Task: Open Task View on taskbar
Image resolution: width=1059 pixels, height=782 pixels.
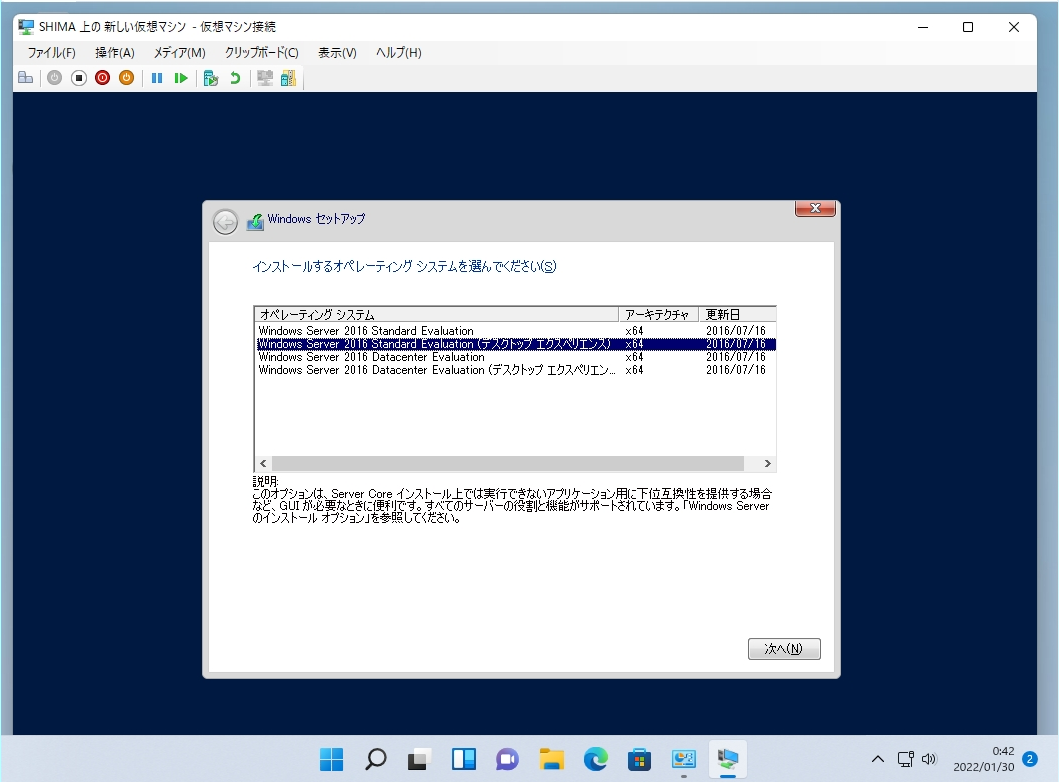Action: click(x=419, y=760)
